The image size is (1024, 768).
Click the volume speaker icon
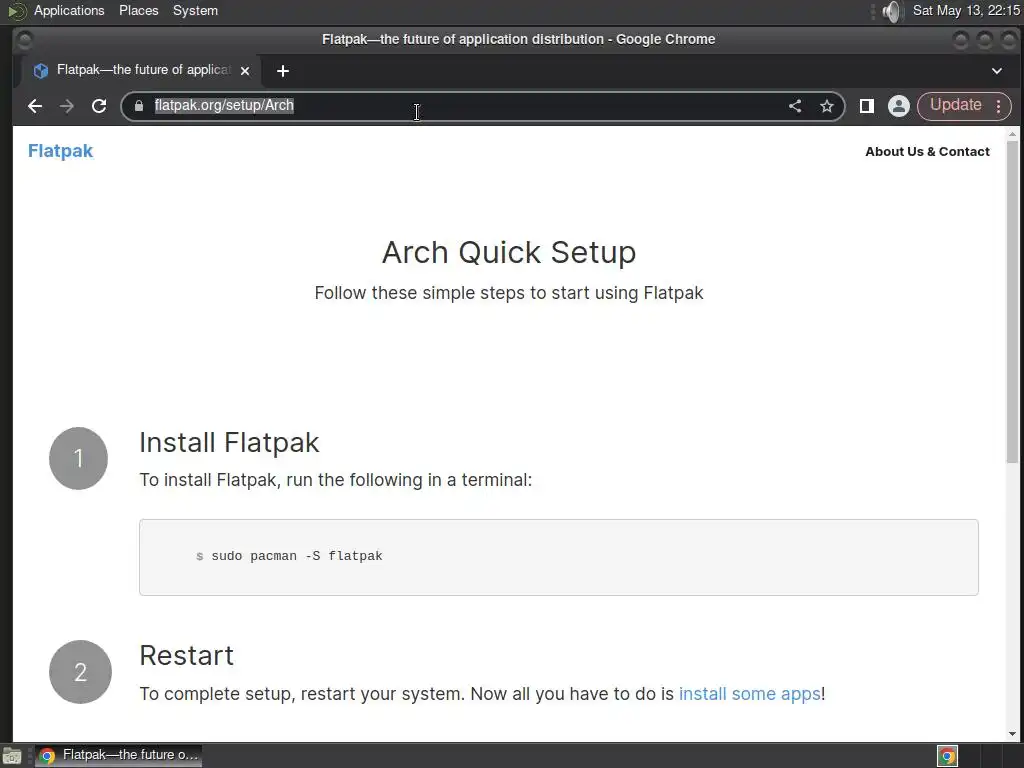[891, 11]
